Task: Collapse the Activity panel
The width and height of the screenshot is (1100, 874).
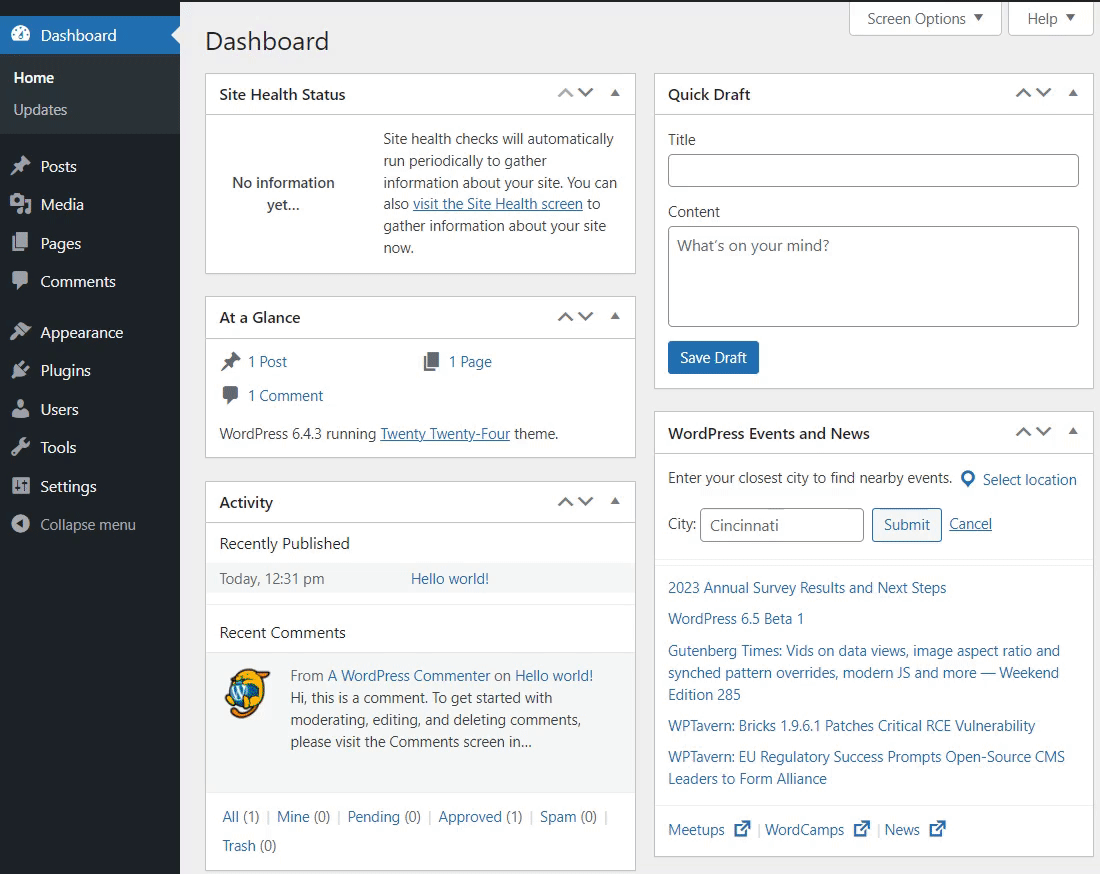Action: coord(615,502)
